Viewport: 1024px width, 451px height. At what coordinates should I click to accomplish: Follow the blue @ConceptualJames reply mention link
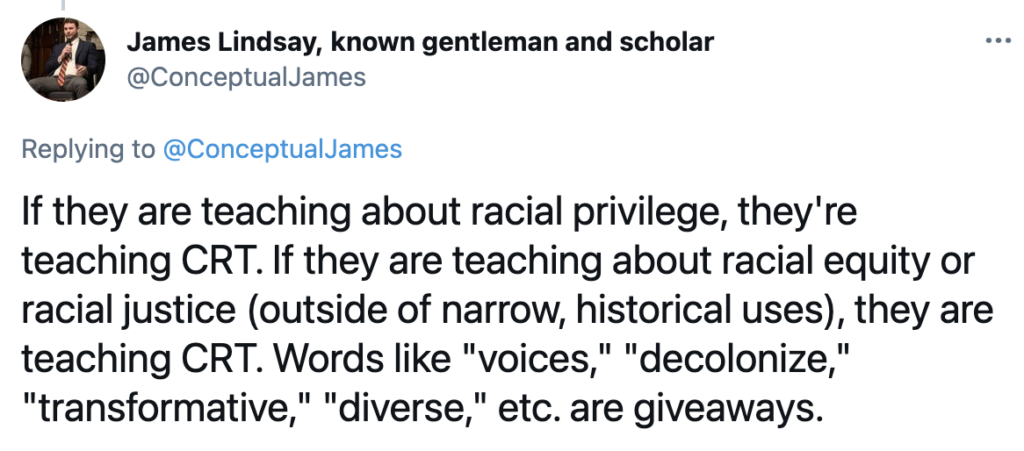(281, 149)
